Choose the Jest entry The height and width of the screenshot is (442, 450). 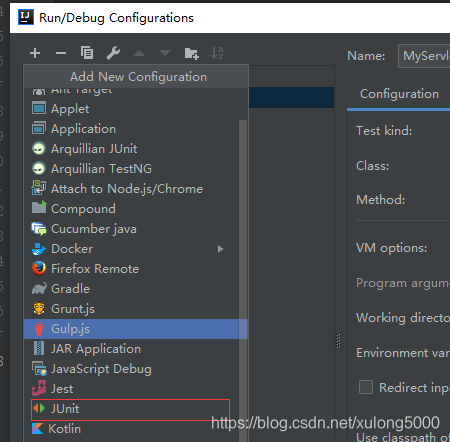pyautogui.click(x=131, y=389)
